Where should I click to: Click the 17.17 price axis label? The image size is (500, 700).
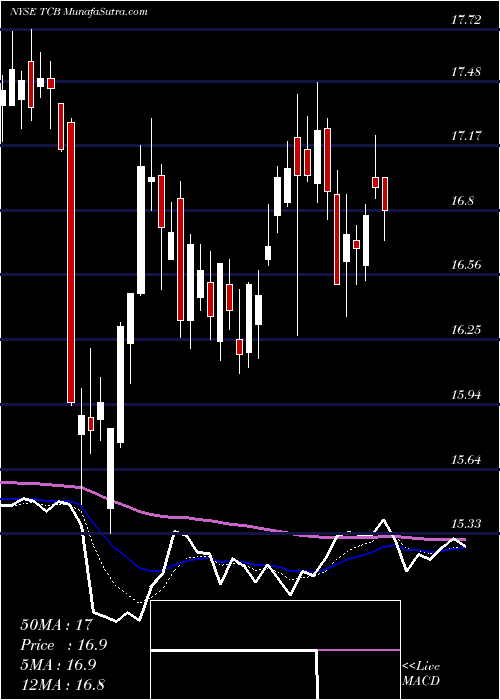click(466, 136)
